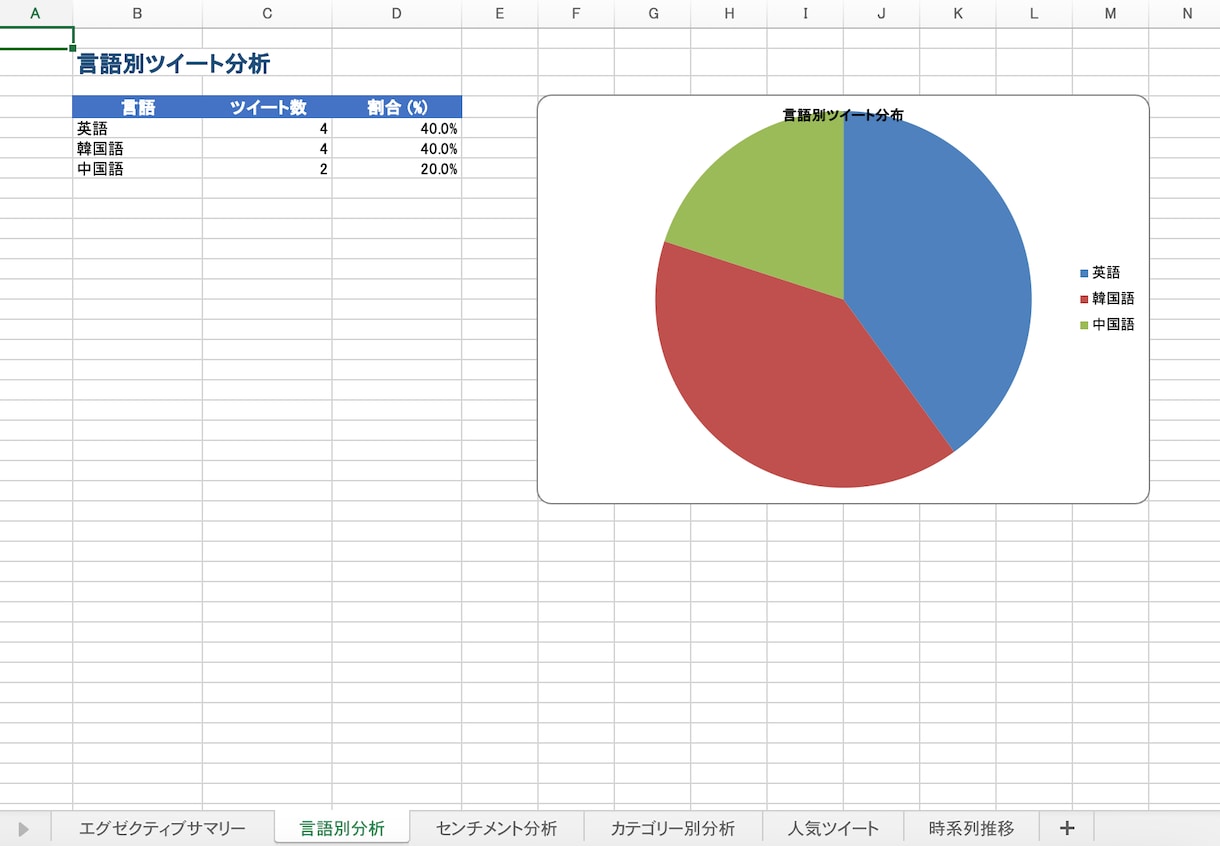
Task: Select the ツイート数 header cell
Action: (267, 107)
